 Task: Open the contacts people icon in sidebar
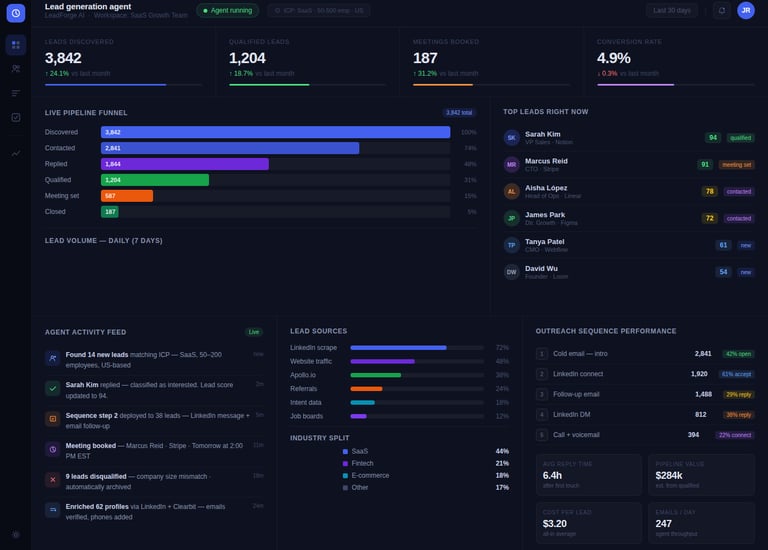[x=16, y=69]
